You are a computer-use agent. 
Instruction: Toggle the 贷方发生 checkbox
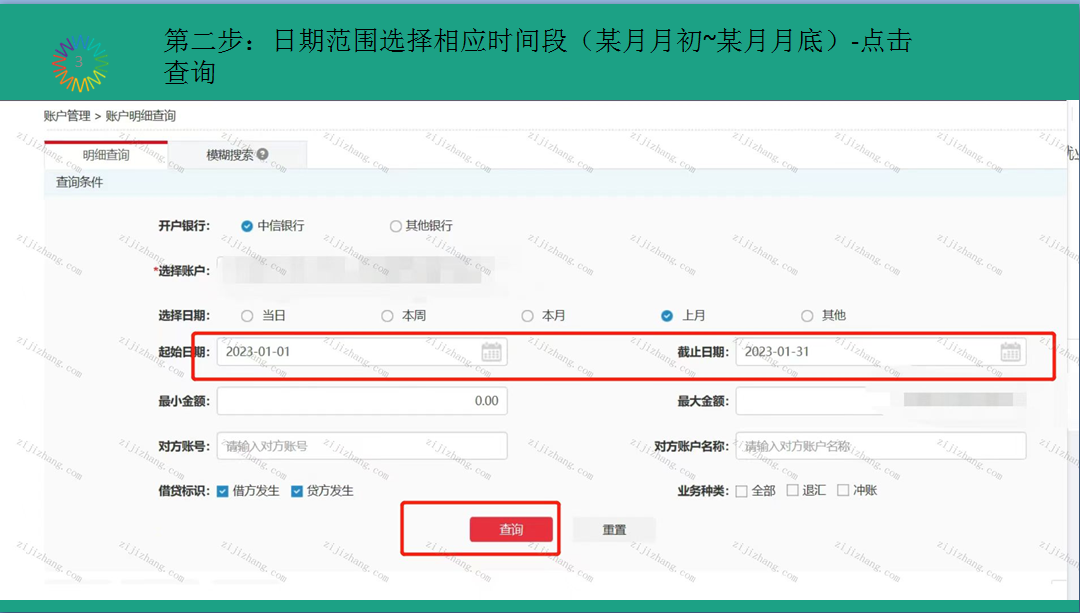coord(297,491)
